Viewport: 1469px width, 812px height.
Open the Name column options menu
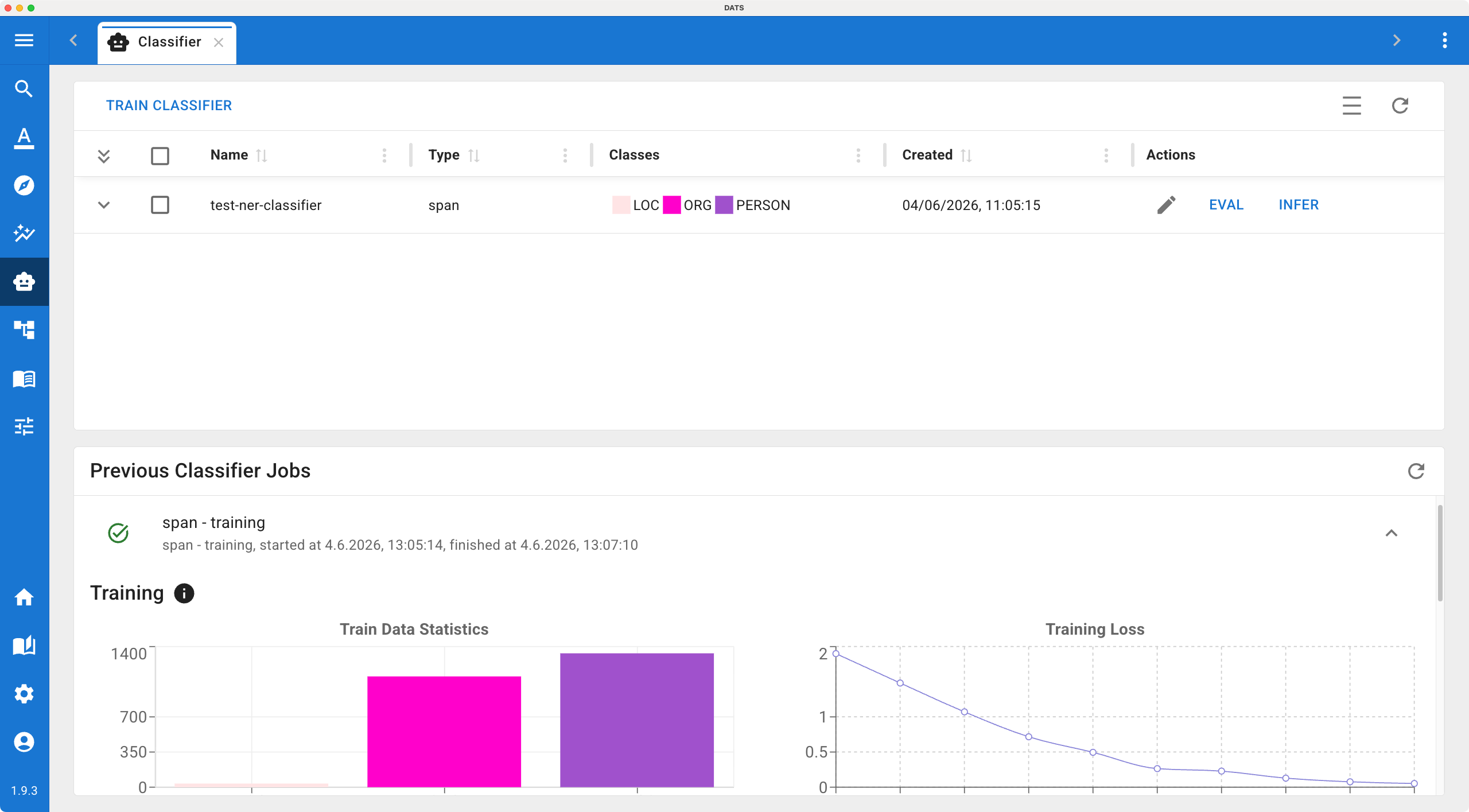pos(384,156)
